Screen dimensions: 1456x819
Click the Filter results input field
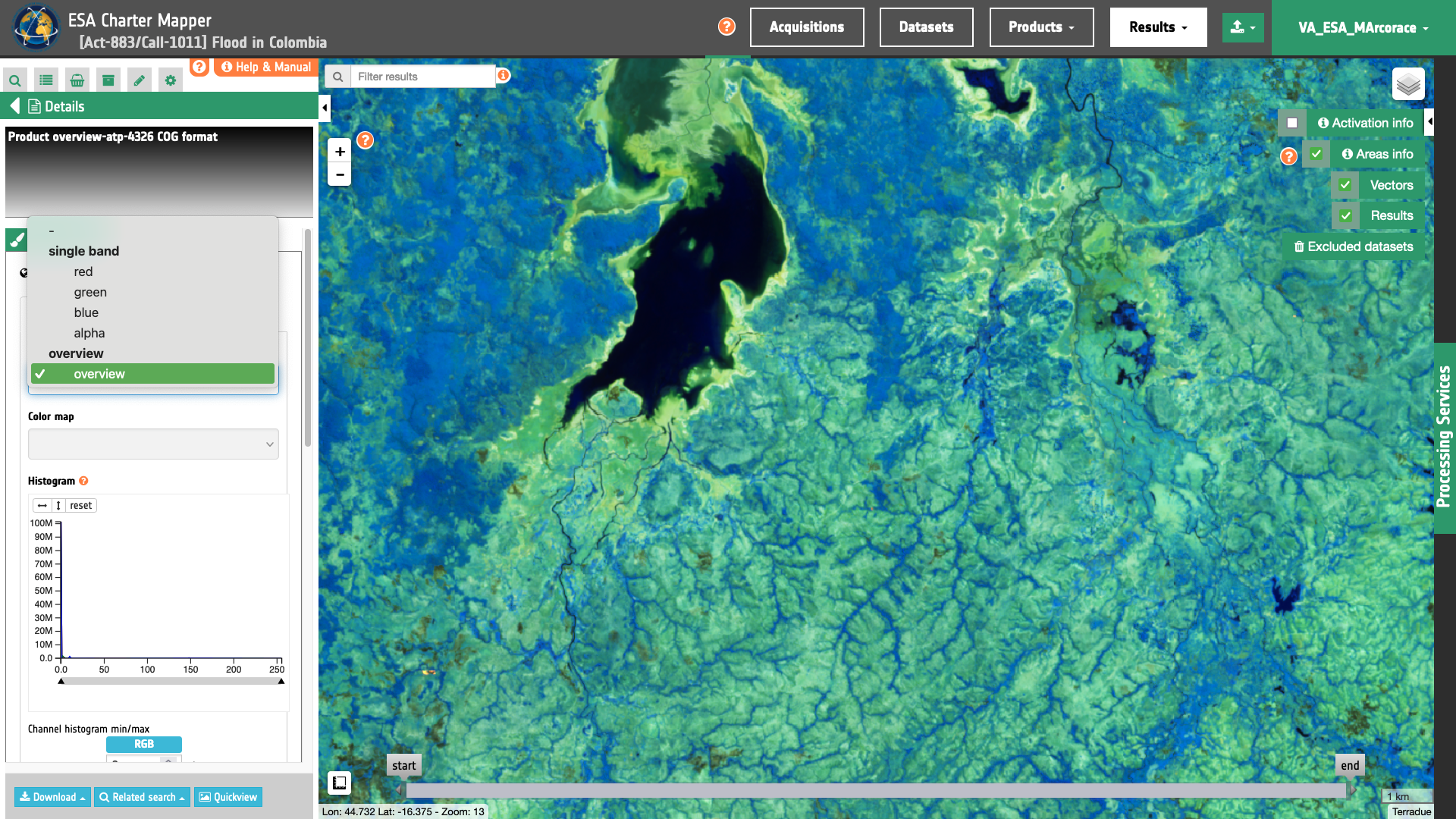point(423,77)
